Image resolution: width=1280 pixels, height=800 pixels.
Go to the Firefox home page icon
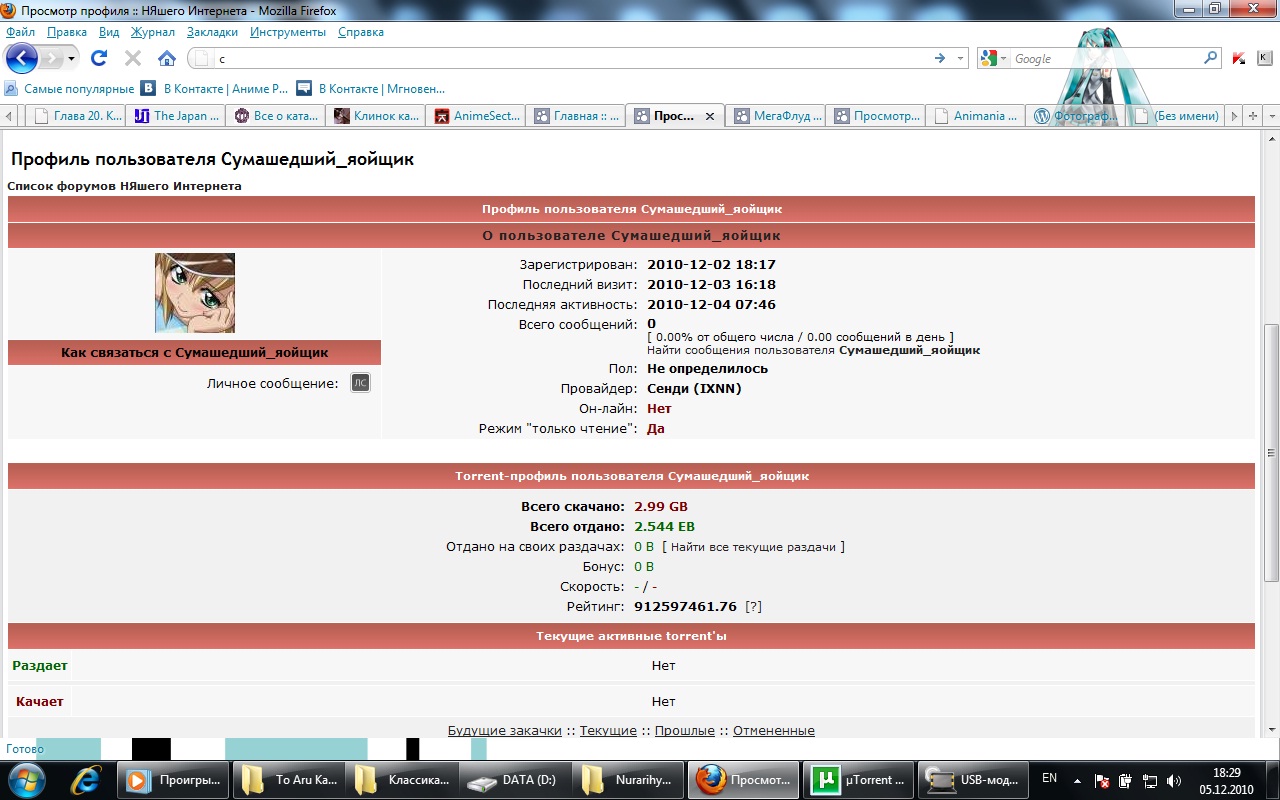pyautogui.click(x=167, y=58)
